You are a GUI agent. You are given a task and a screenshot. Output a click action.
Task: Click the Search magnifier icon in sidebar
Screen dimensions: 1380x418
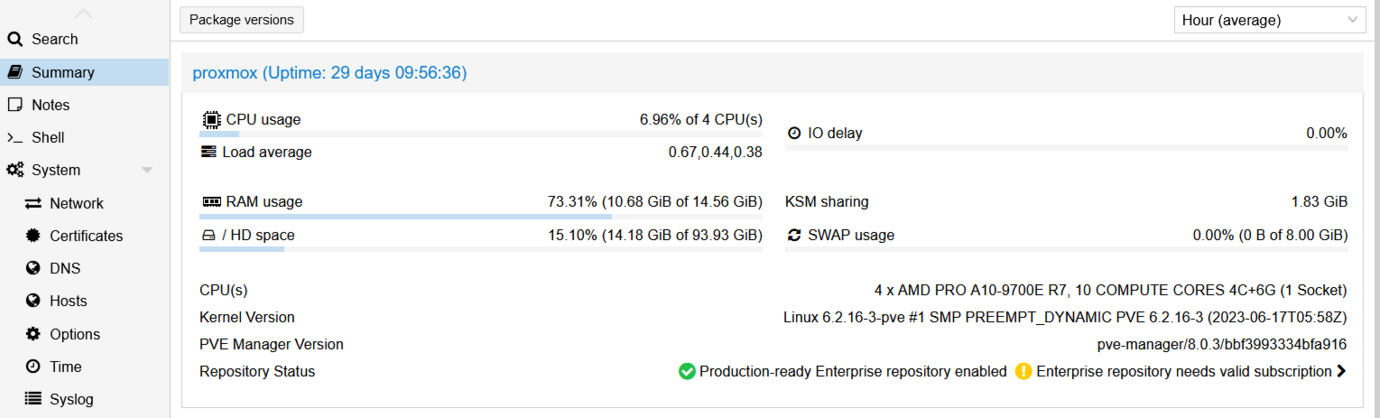(15, 39)
